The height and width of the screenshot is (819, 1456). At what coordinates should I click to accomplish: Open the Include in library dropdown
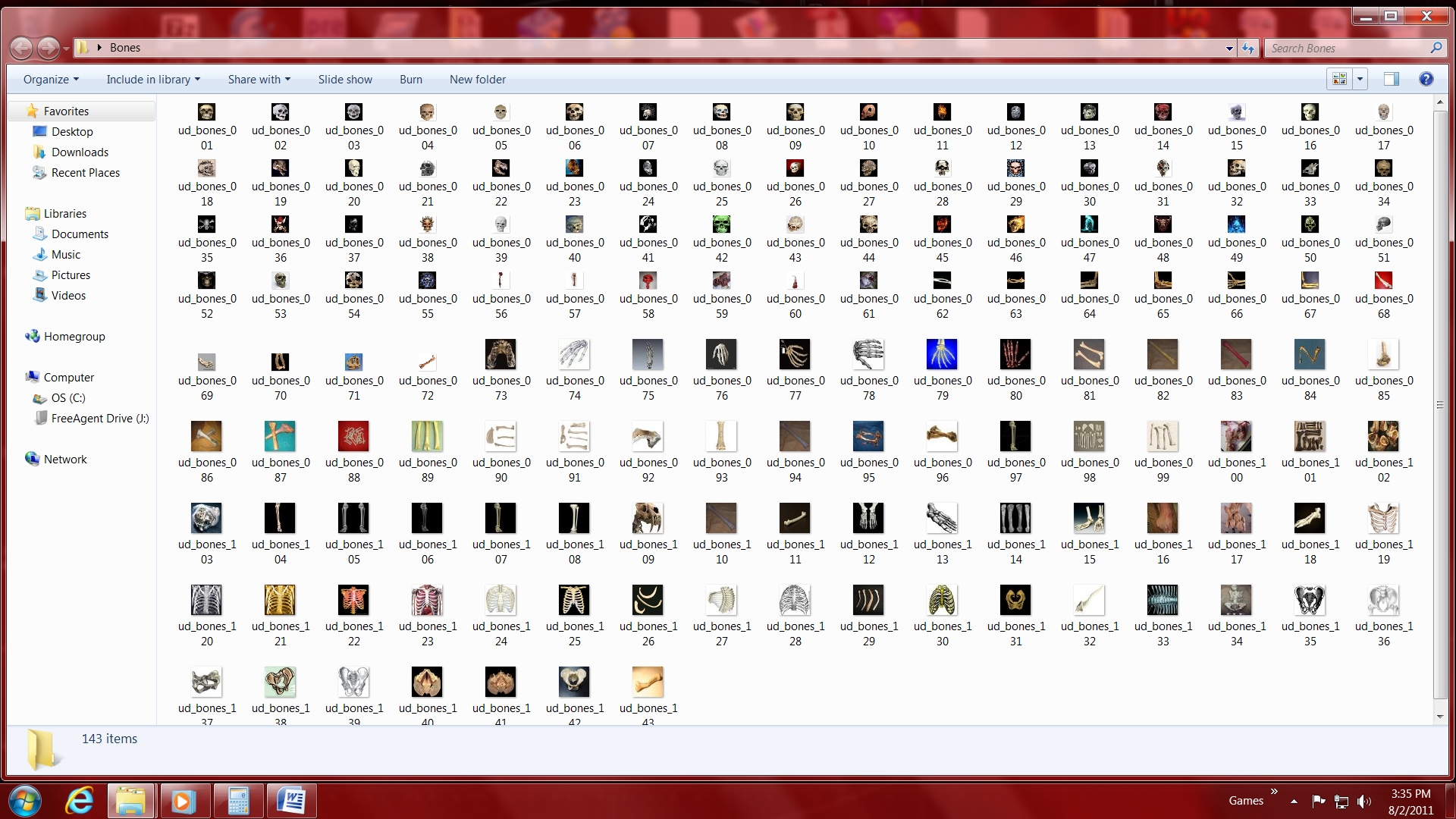(x=153, y=80)
